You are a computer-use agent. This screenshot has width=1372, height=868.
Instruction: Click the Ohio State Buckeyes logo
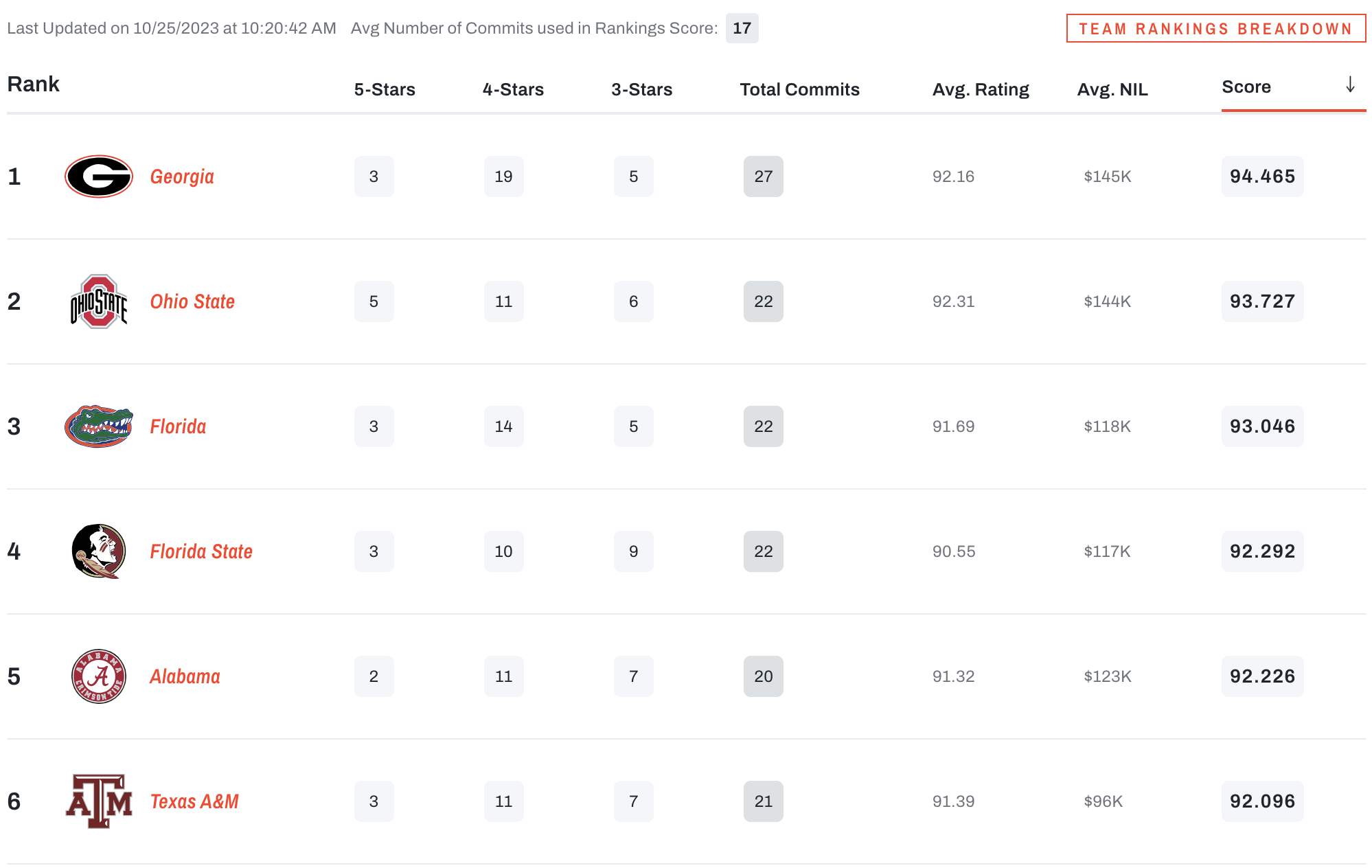(x=99, y=301)
